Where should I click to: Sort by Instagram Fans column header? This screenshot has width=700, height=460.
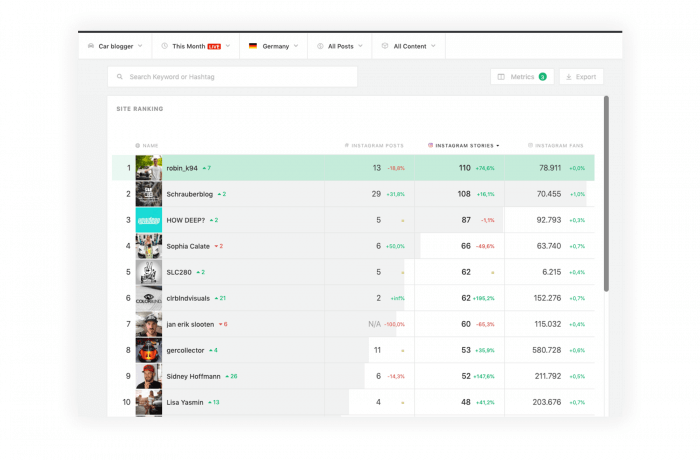click(556, 146)
